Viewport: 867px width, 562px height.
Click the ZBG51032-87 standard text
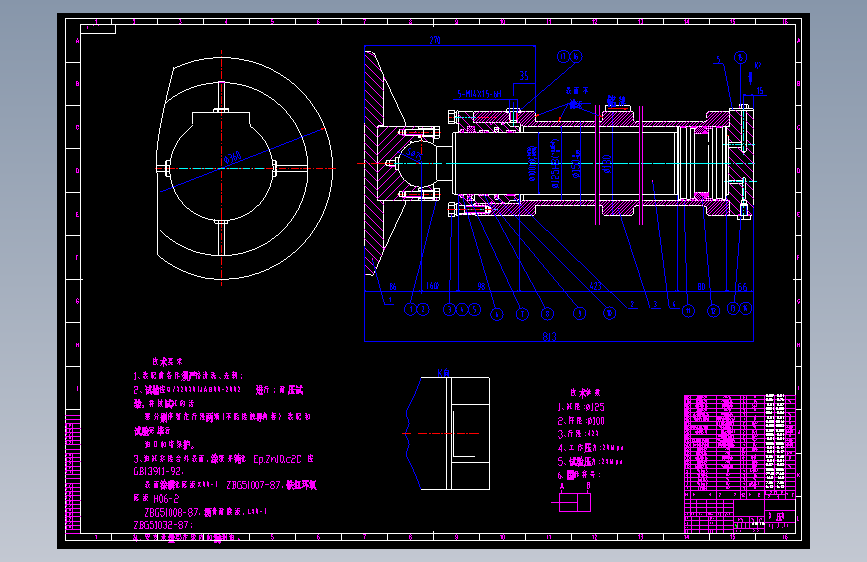tap(161, 525)
